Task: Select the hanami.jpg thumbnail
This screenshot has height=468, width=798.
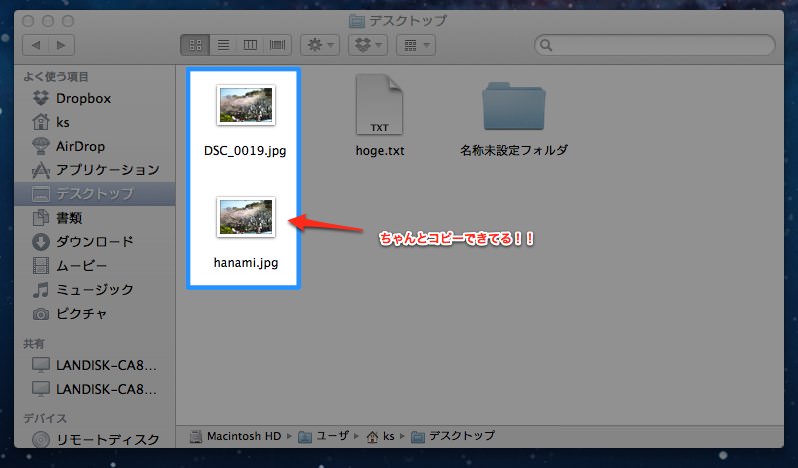Action: click(x=246, y=217)
